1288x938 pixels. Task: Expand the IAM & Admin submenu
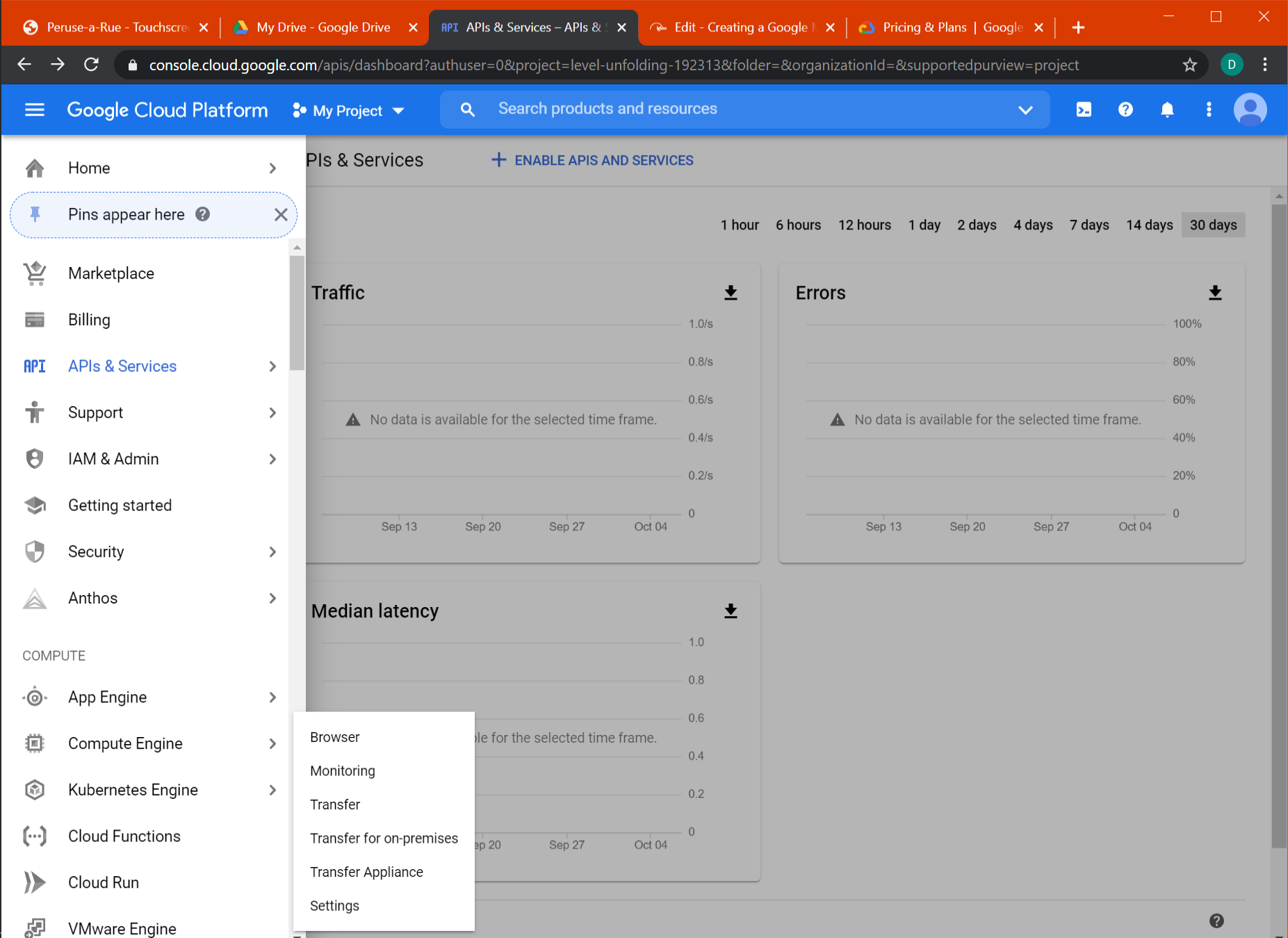tap(272, 459)
